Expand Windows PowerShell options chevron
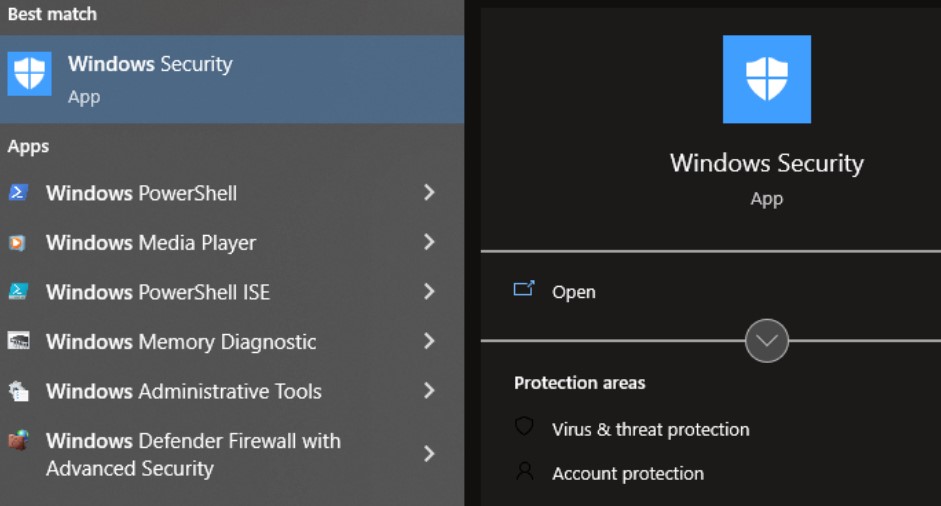This screenshot has height=506, width=941. pyautogui.click(x=429, y=193)
